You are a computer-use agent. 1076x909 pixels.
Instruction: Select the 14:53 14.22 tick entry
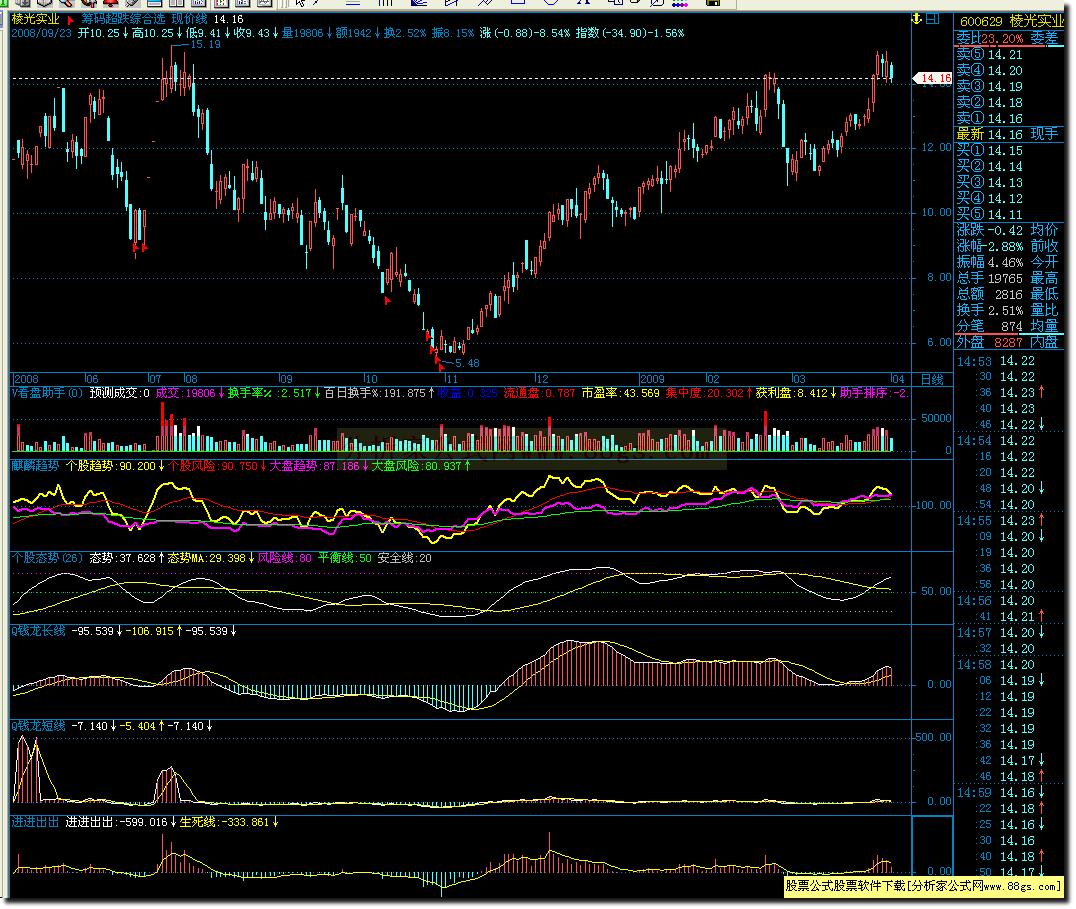click(x=996, y=362)
